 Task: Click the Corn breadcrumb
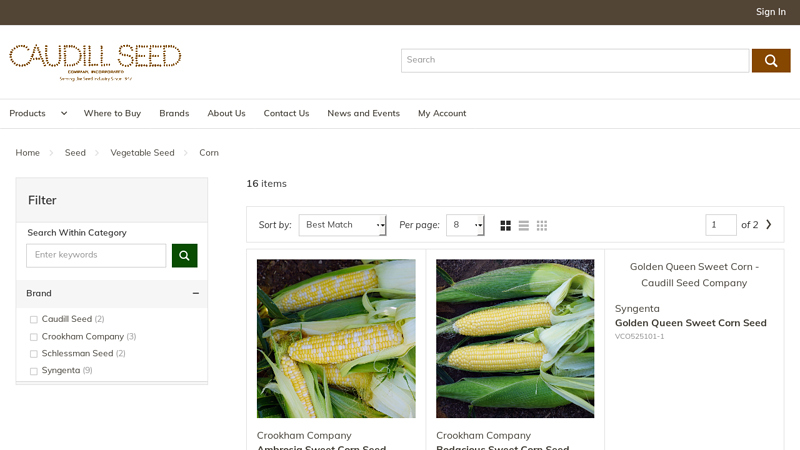[x=209, y=153]
